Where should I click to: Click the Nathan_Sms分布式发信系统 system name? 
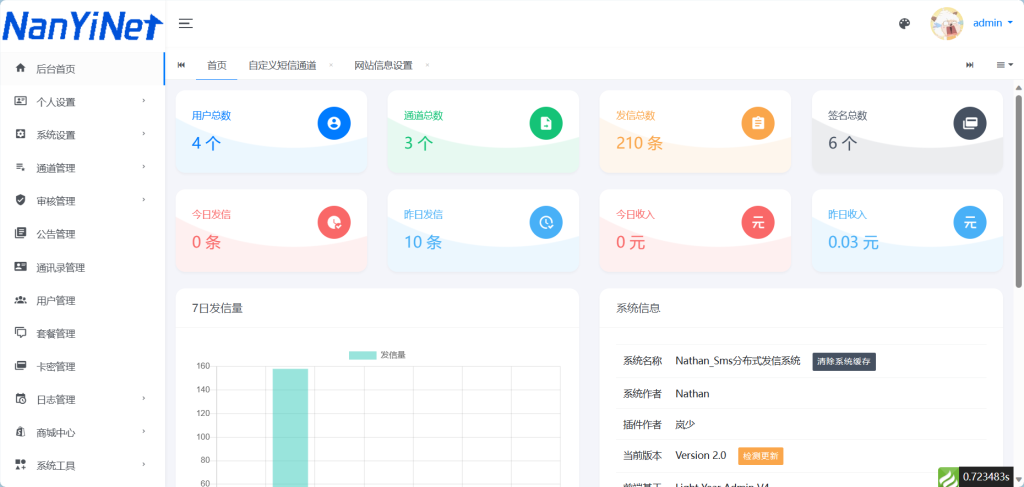(x=737, y=360)
